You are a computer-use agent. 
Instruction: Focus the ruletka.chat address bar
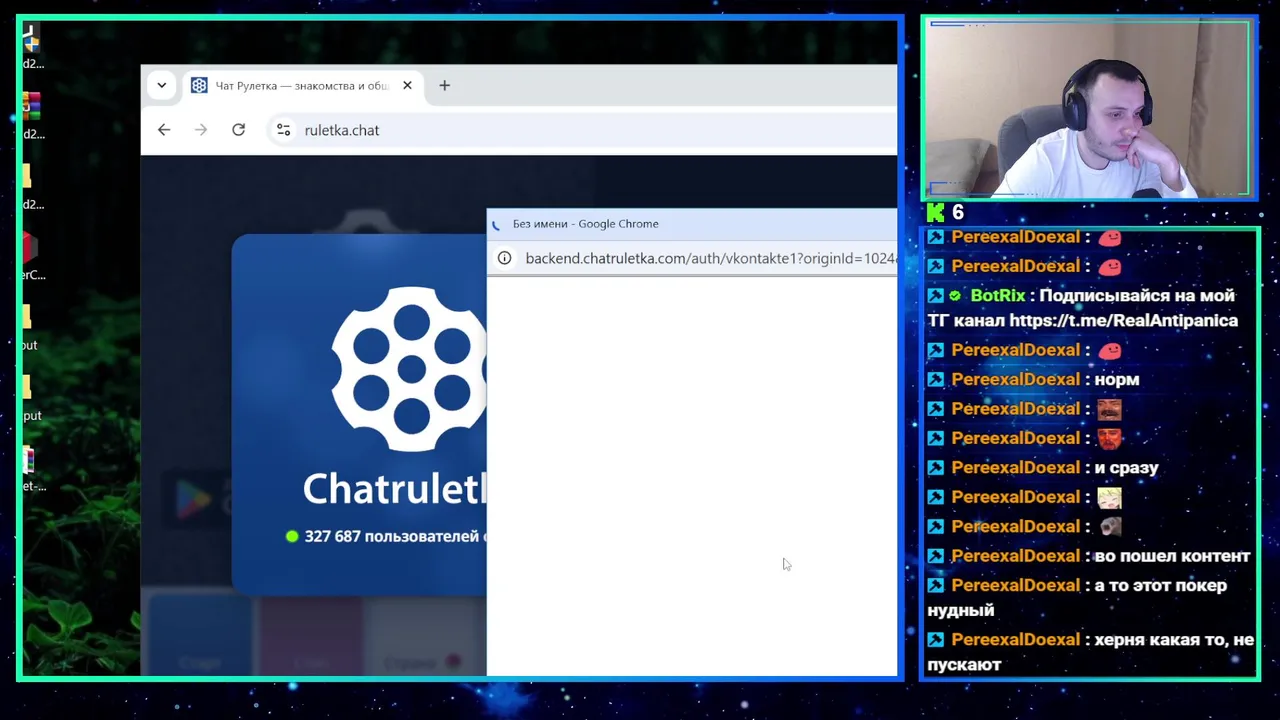[x=582, y=130]
